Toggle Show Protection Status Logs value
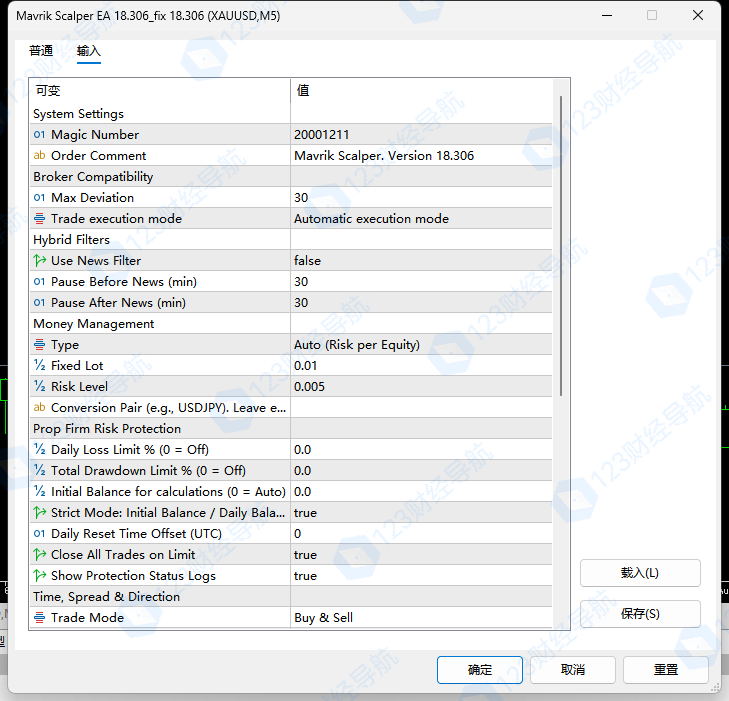The image size is (729, 701). tap(421, 575)
